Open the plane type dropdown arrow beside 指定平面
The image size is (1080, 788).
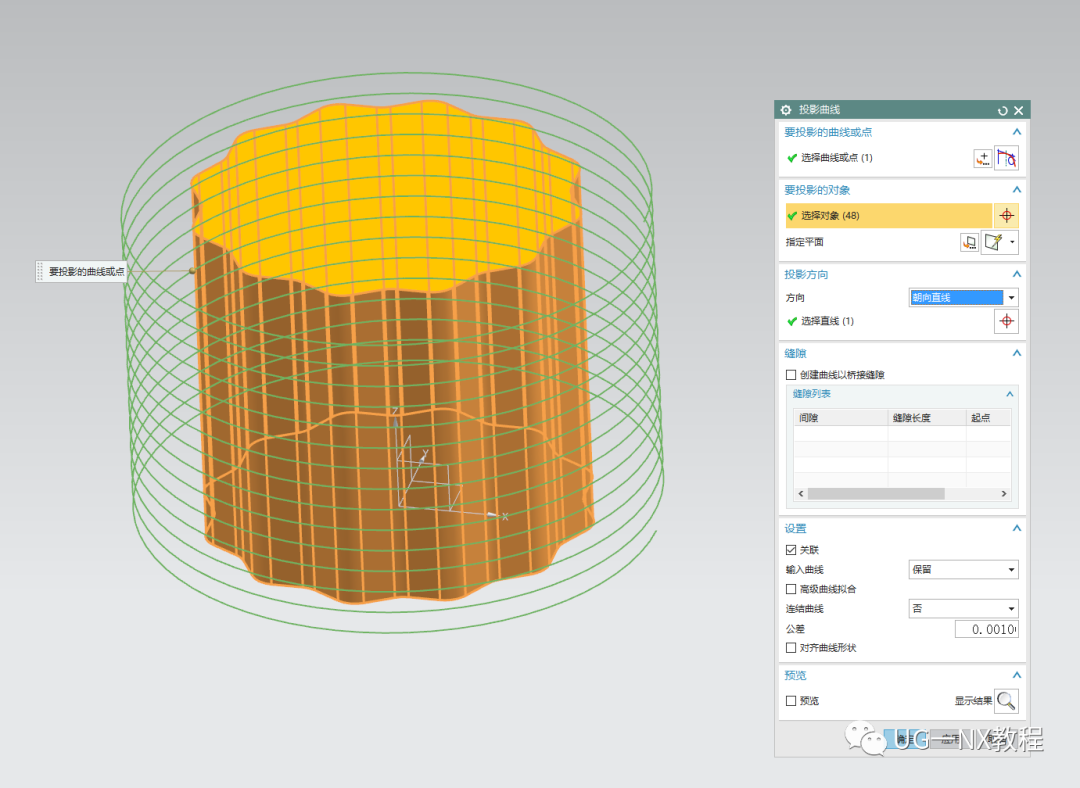(x=1012, y=242)
